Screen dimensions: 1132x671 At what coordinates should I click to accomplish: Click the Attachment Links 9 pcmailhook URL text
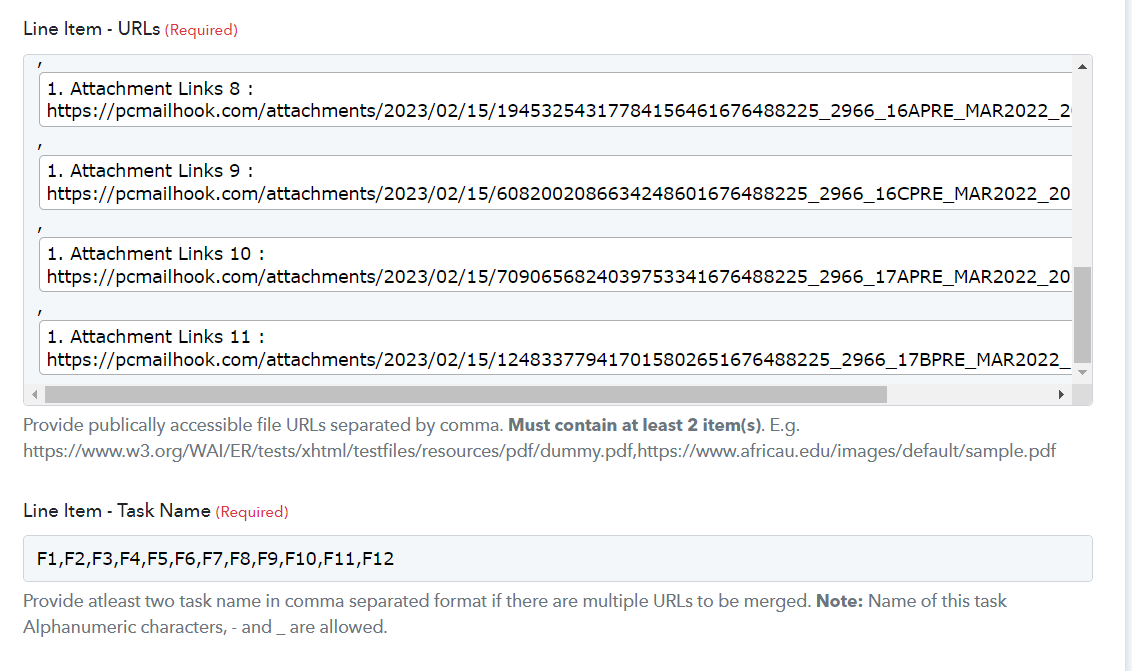coord(558,194)
